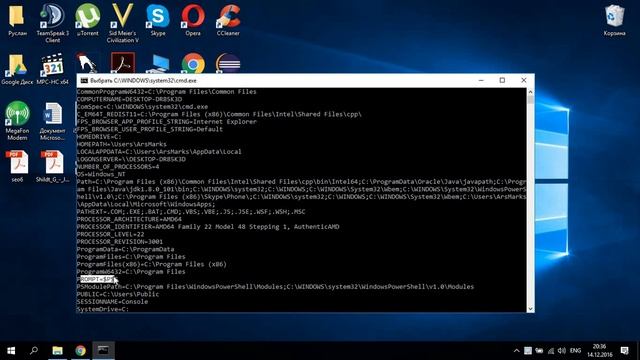Open the clock and date flyout
The image size is (640, 360).
[x=600, y=351]
